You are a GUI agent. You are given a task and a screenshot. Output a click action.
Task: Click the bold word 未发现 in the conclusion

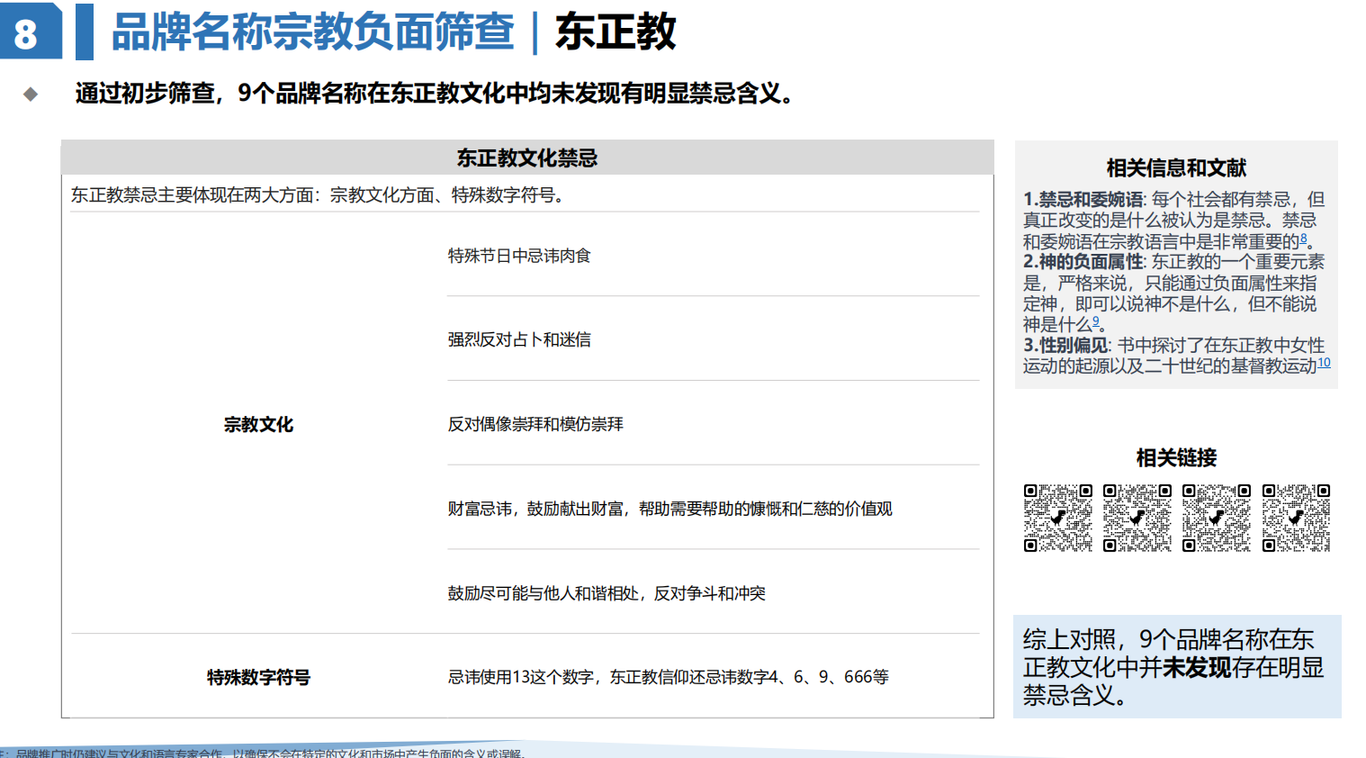tap(1197, 667)
